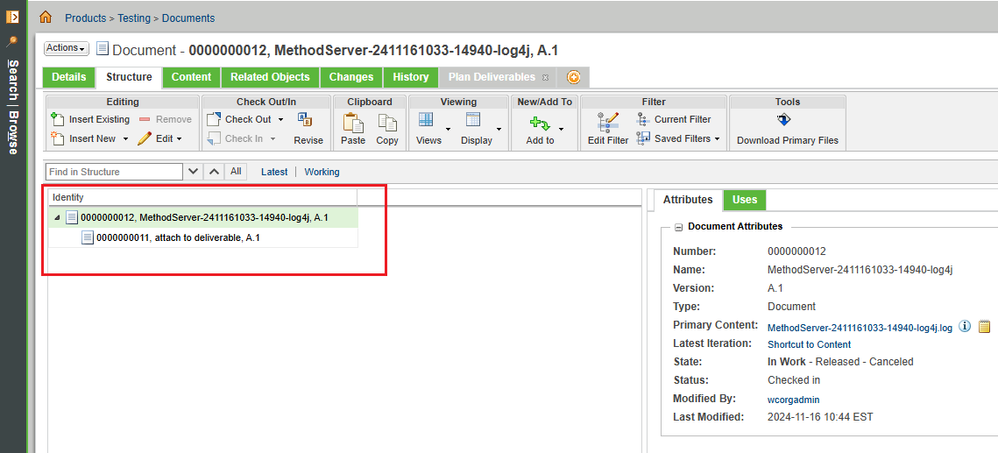Image resolution: width=998 pixels, height=453 pixels.
Task: Click the Home icon in breadcrumb
Action: [47, 17]
